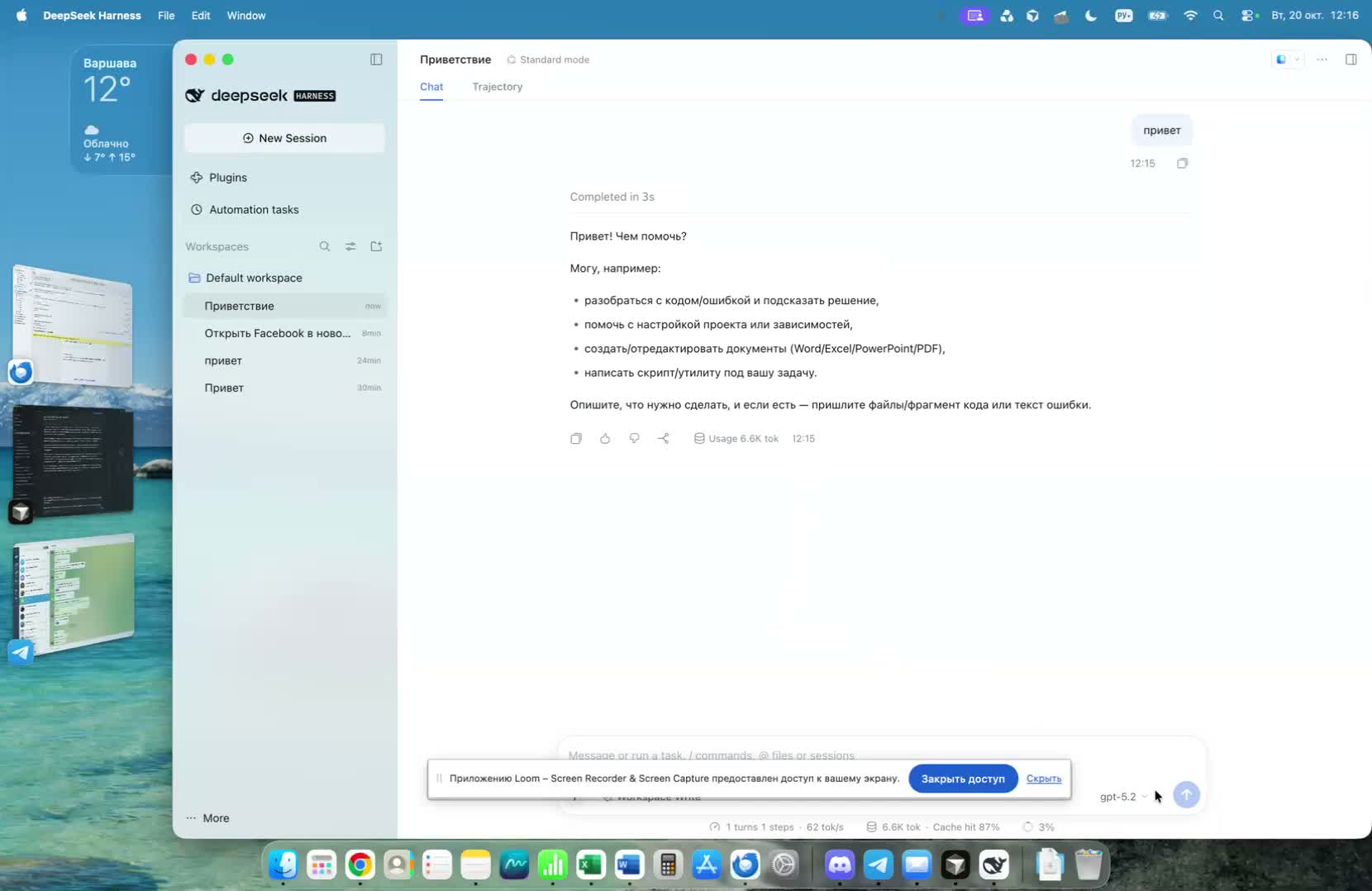Select the Chat tab
Viewport: 1372px width, 891px height.
pyautogui.click(x=431, y=87)
